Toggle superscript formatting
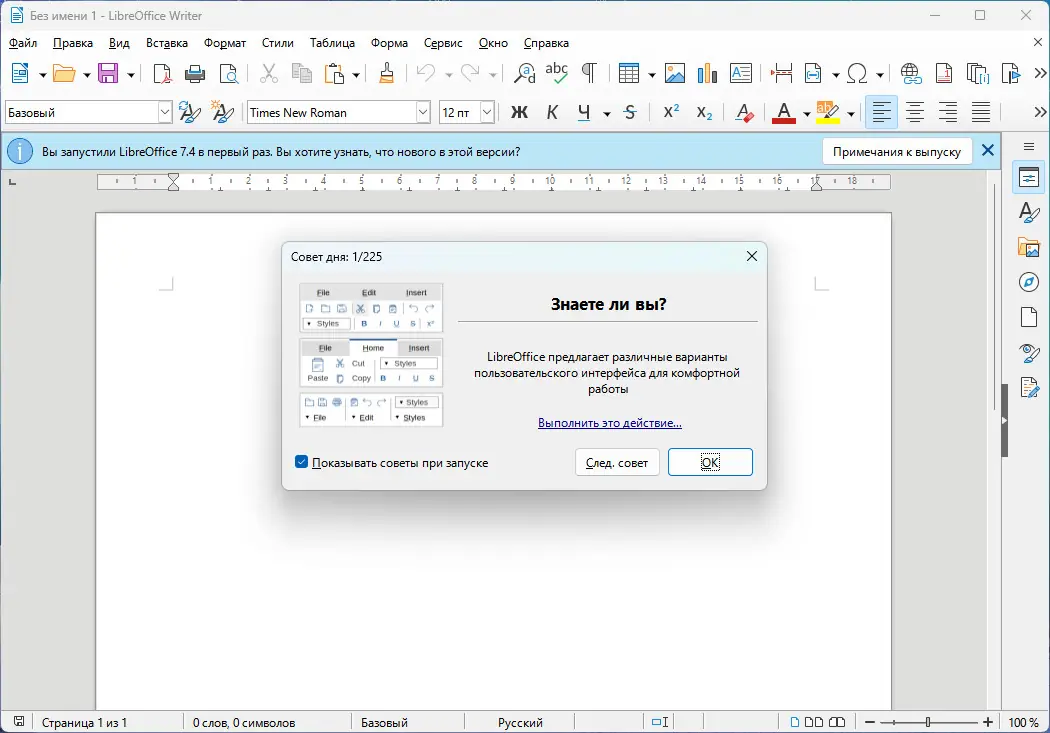Viewport: 1050px width, 733px height. coord(671,112)
